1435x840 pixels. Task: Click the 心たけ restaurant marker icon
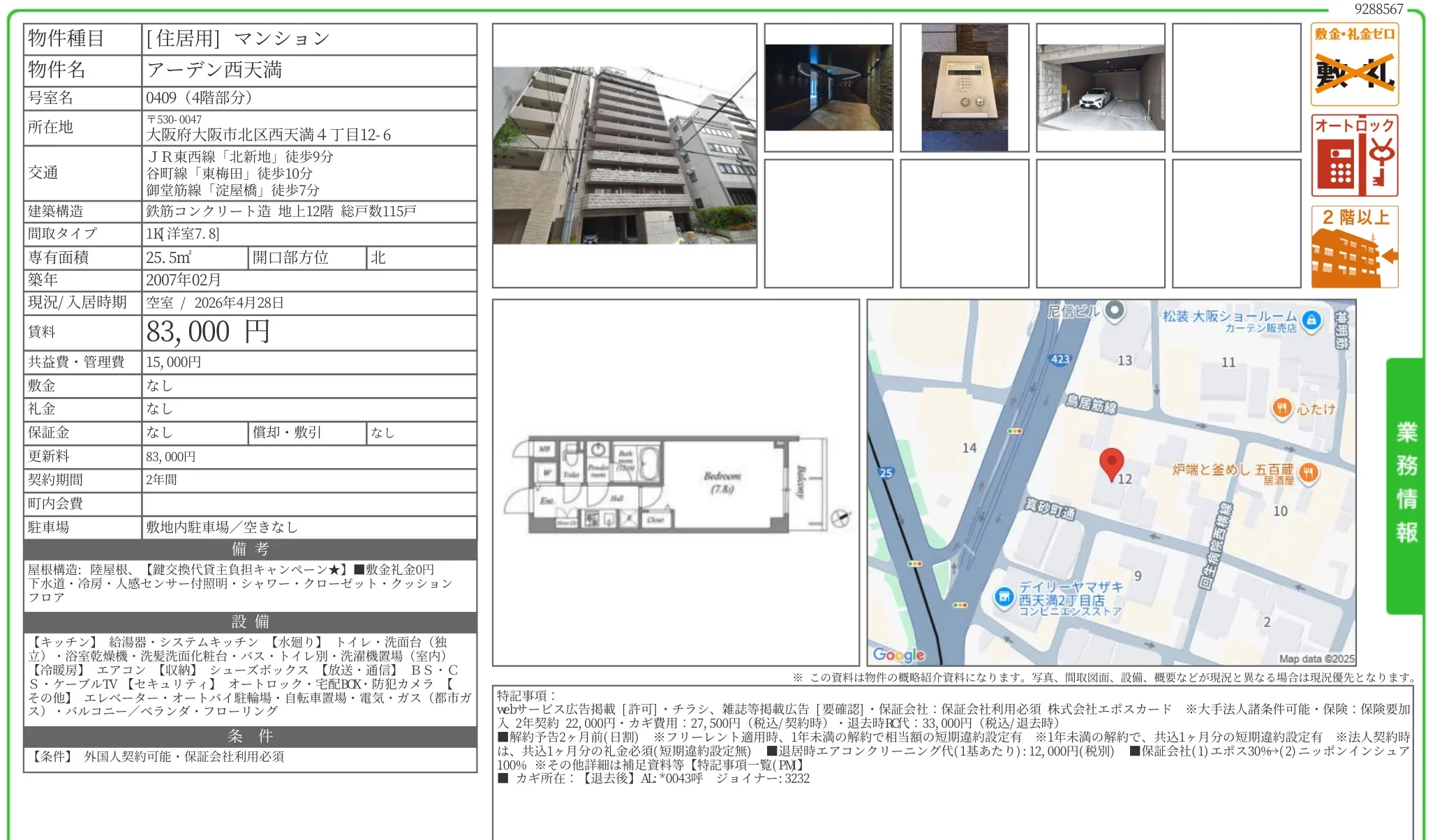point(1282,408)
